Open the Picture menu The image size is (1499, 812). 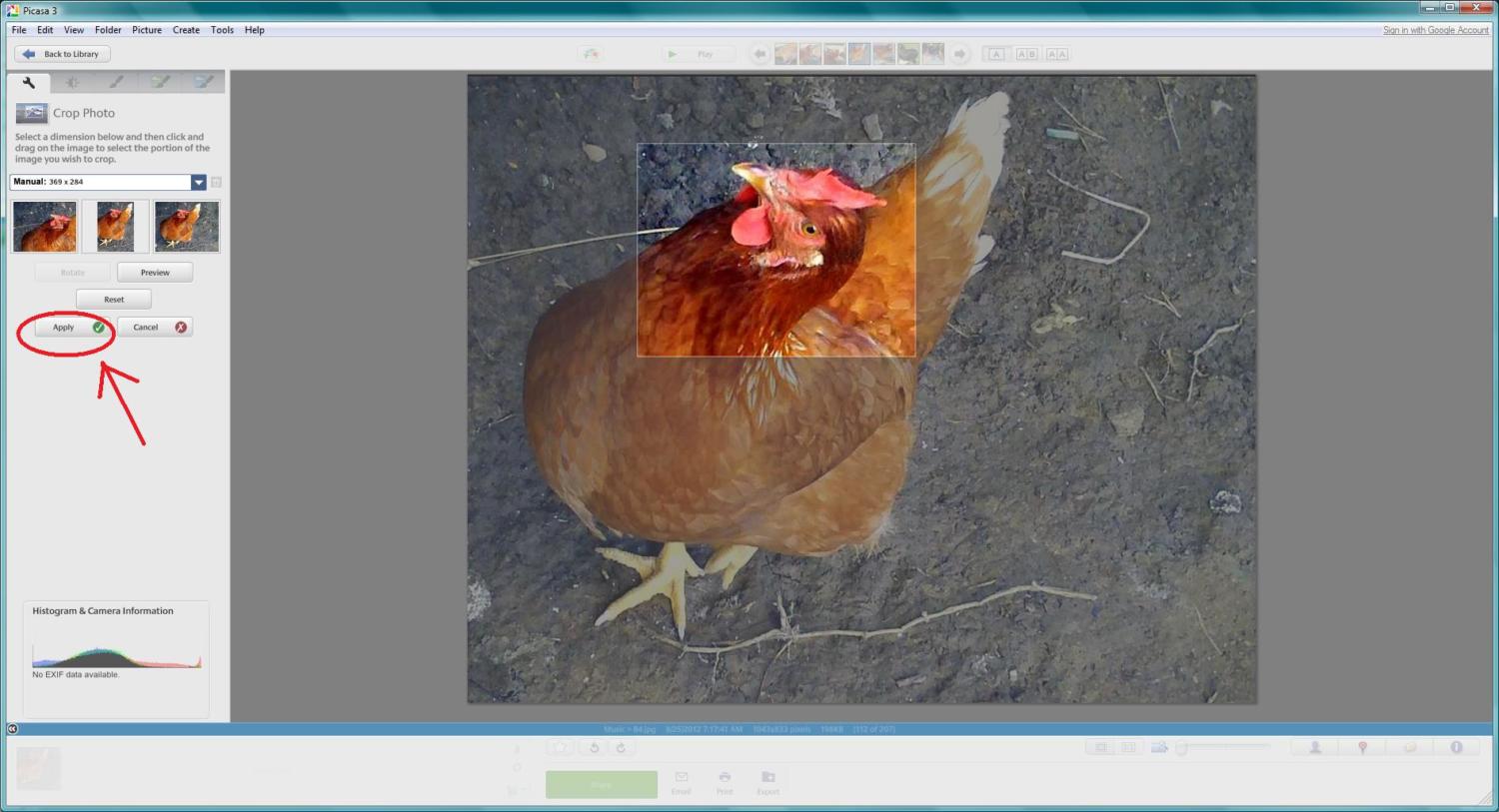click(x=147, y=30)
